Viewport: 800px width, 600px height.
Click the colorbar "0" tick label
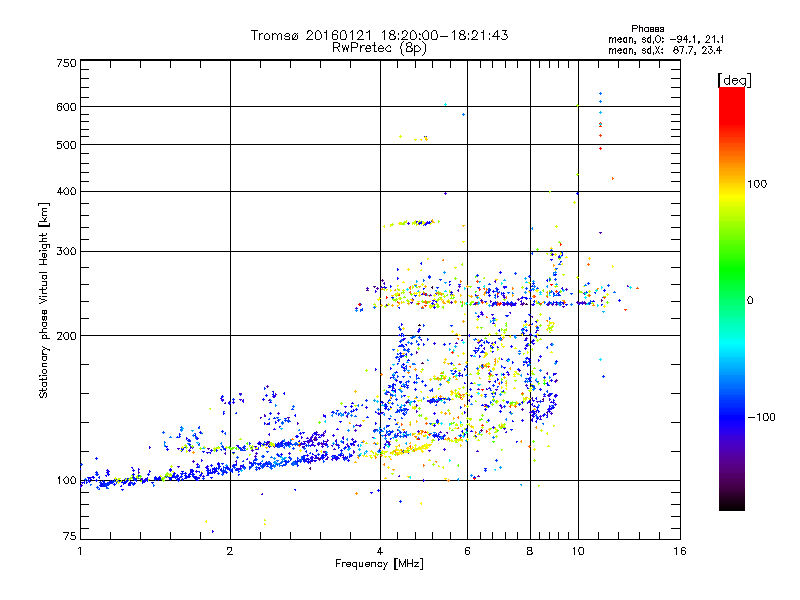tap(750, 300)
